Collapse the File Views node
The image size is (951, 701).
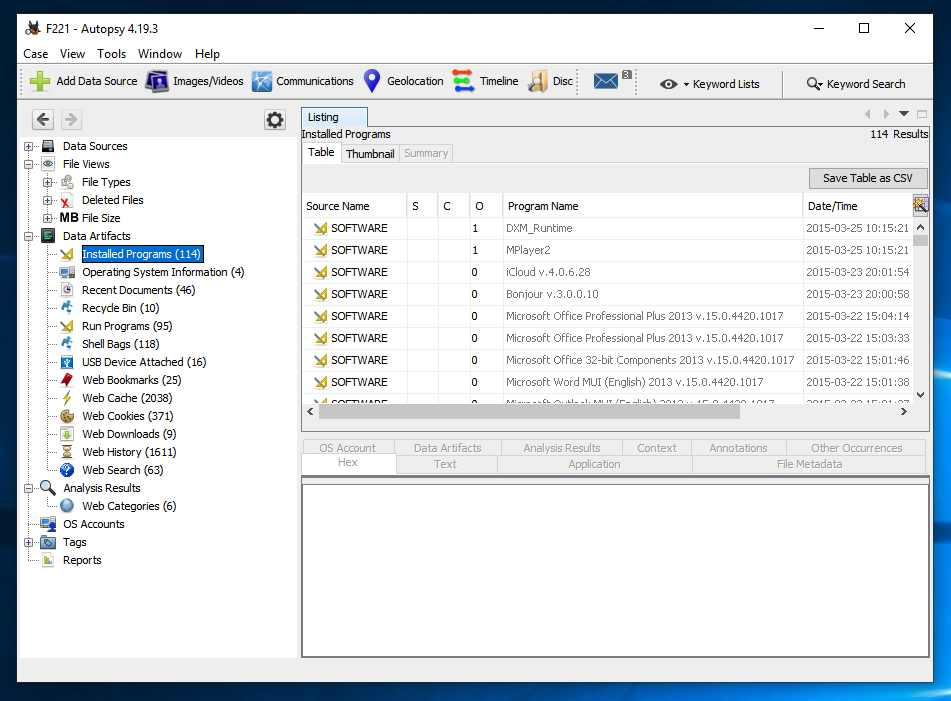pos(29,164)
